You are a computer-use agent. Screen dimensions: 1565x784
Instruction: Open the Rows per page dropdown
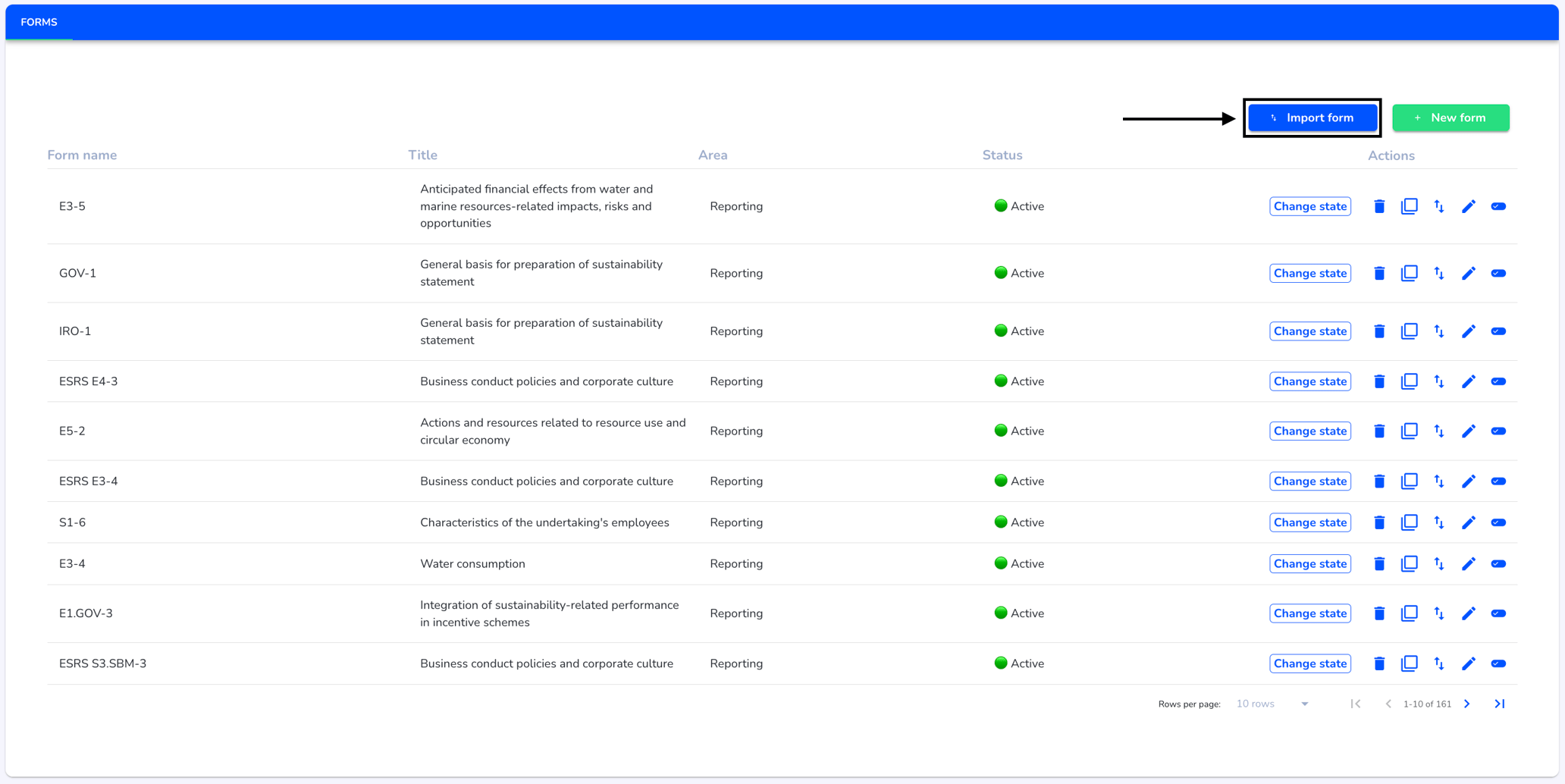[x=1272, y=704]
